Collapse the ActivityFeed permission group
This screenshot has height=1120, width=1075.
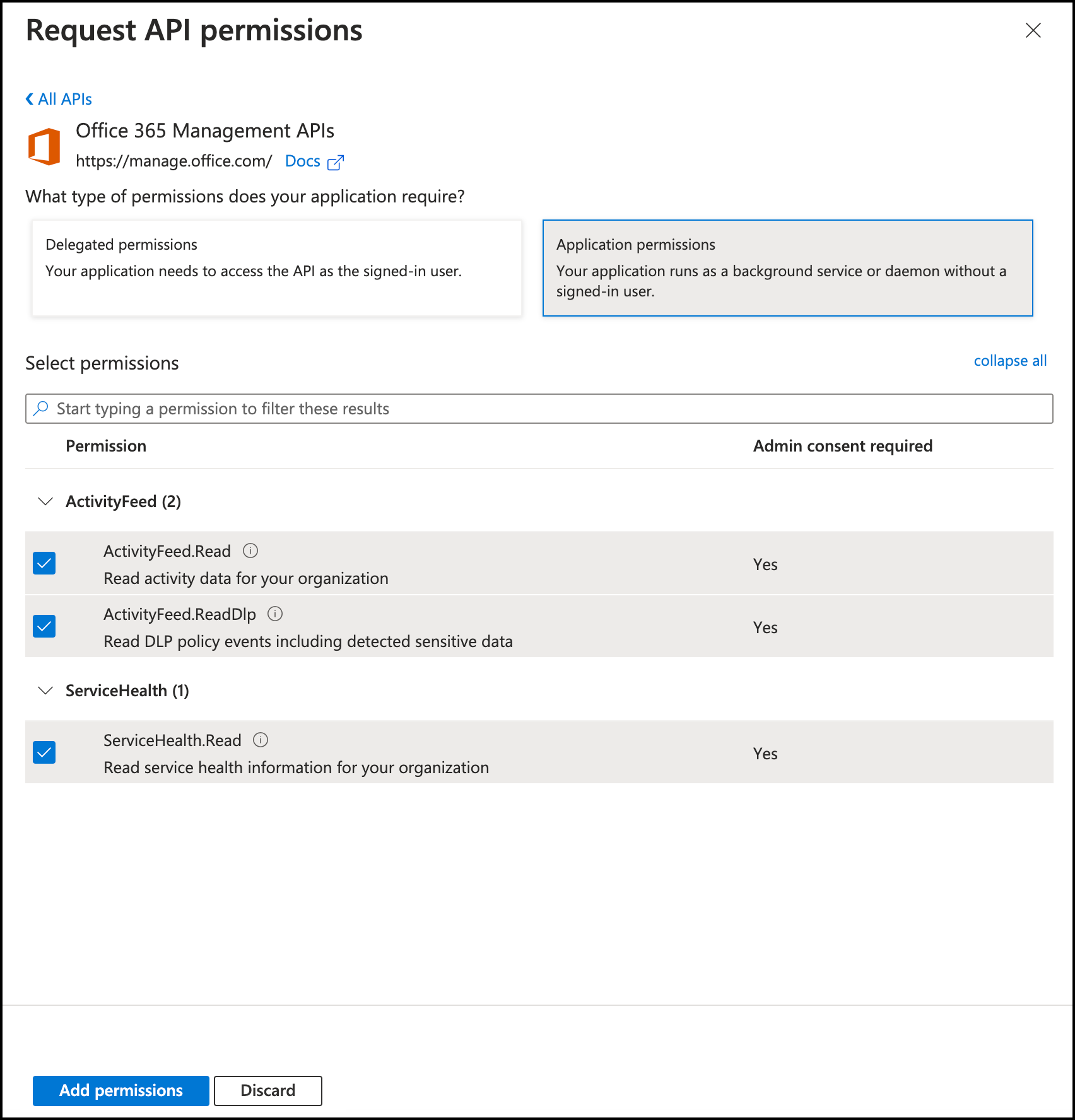(x=45, y=501)
